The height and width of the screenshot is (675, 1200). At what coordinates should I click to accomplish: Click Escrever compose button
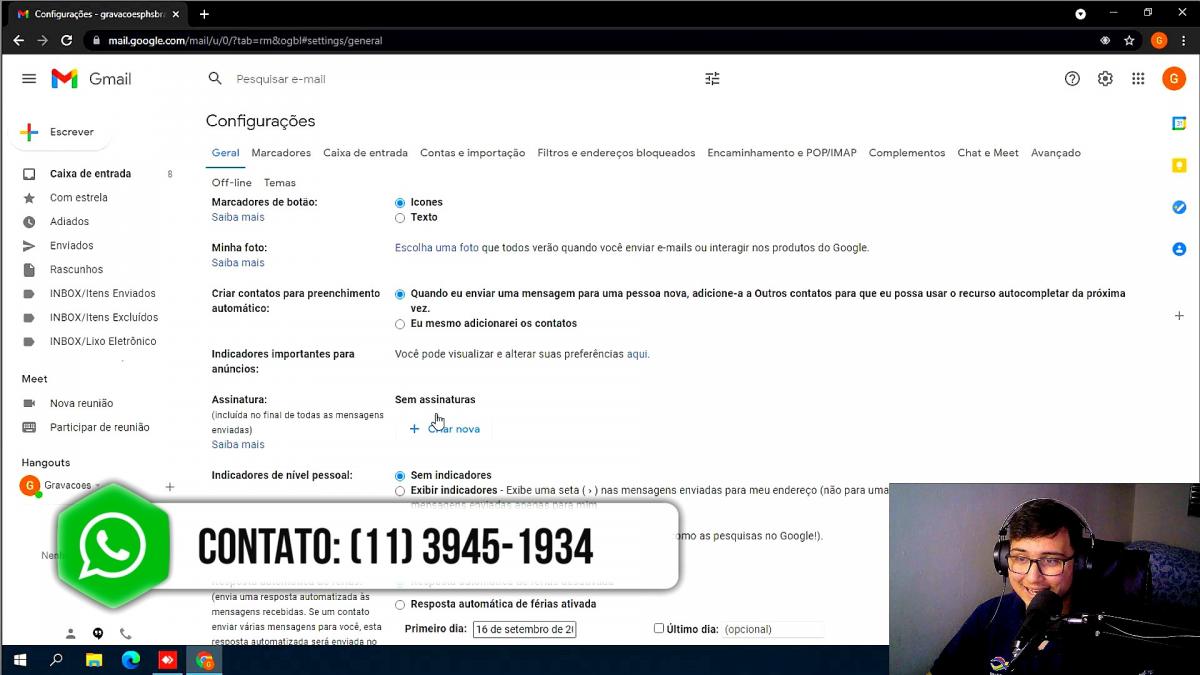point(60,132)
